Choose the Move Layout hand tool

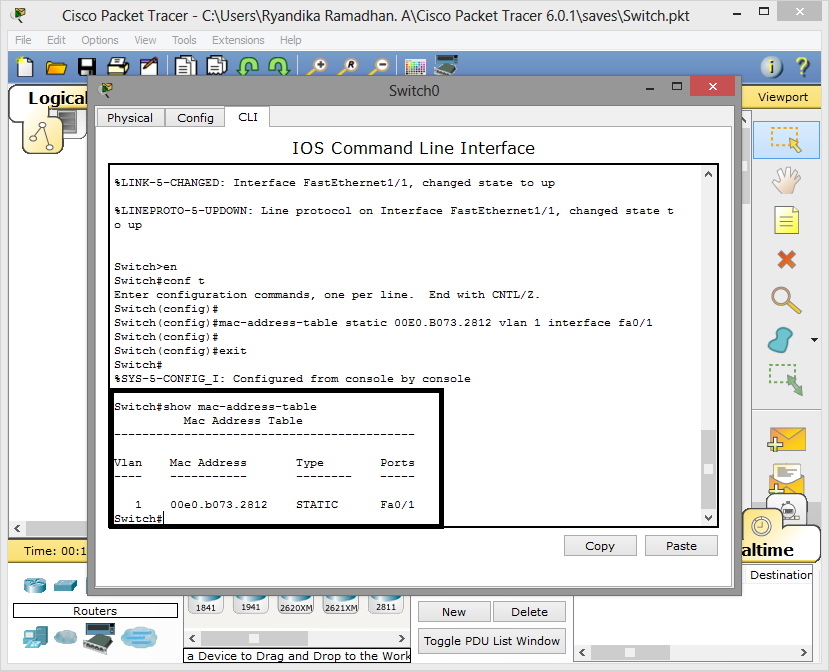click(786, 180)
